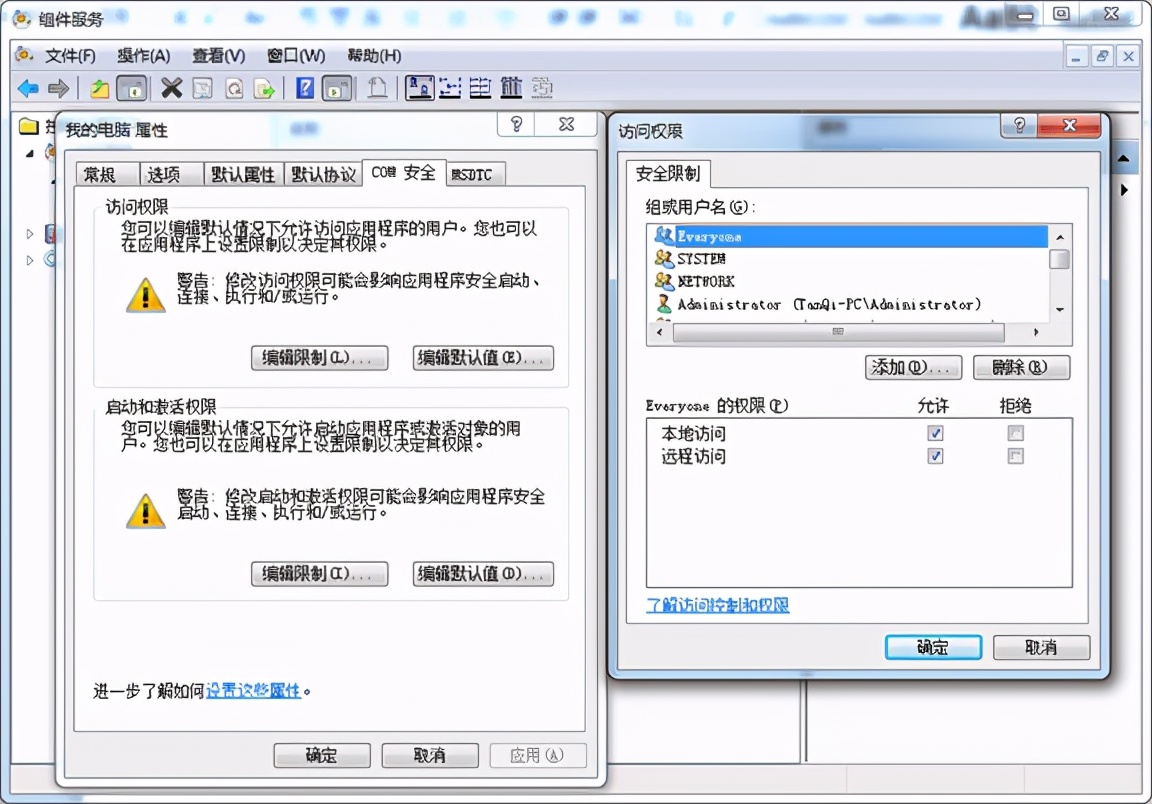Open the 了解访问控制和权限 link
This screenshot has height=804, width=1152.
click(x=716, y=606)
